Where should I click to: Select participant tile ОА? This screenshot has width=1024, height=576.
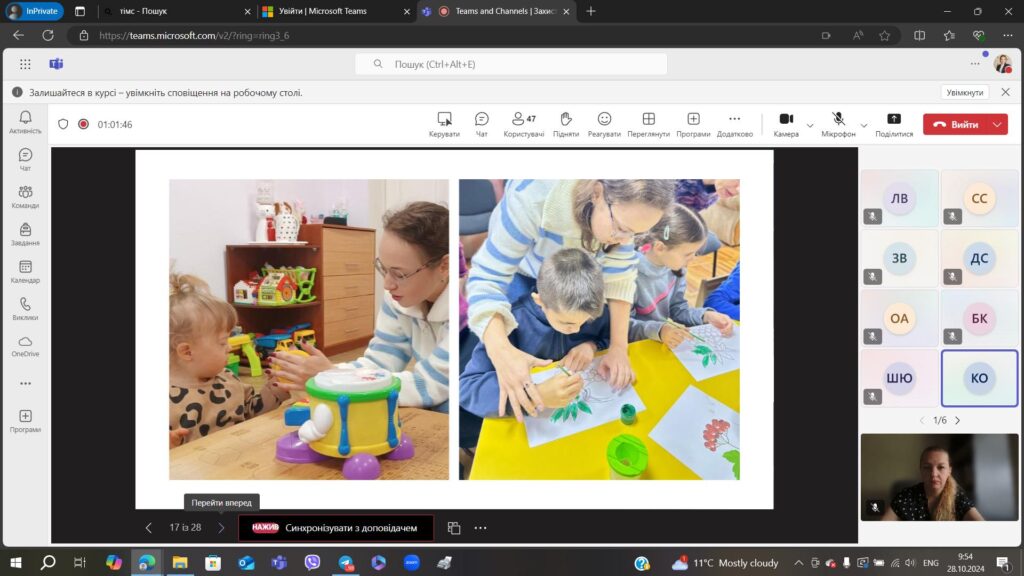[899, 318]
